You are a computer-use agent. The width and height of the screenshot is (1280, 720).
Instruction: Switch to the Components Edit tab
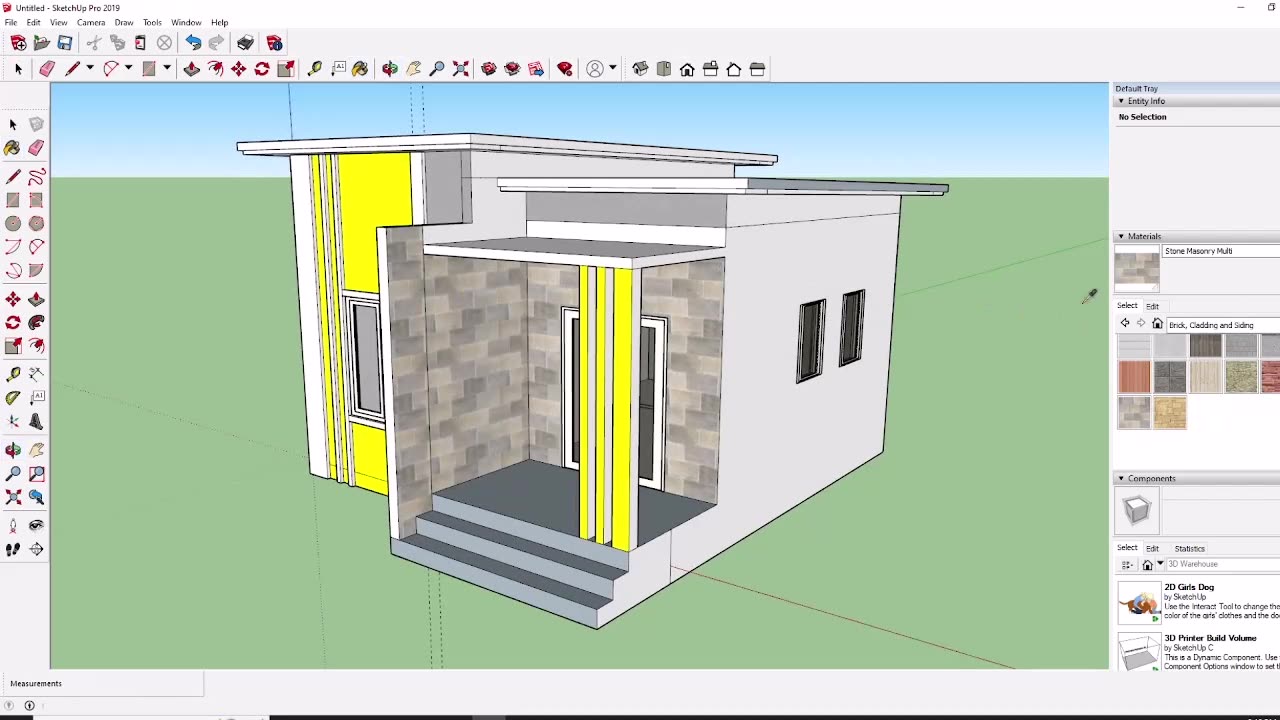(x=1152, y=549)
